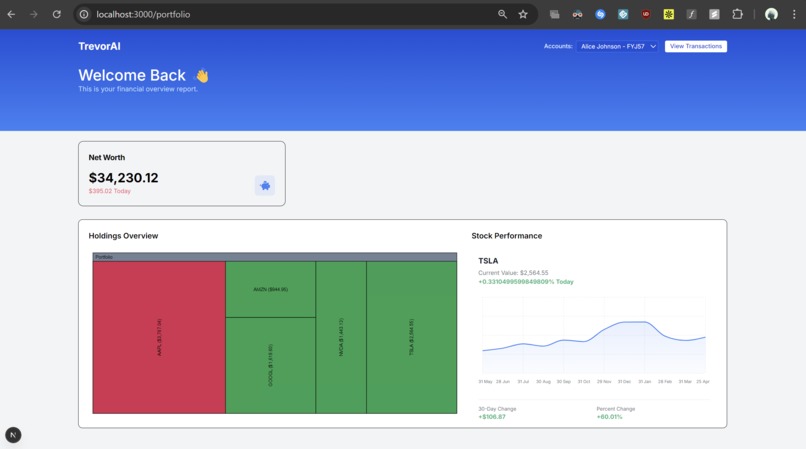Click the piggy bank icon in Net Worth

pyautogui.click(x=265, y=186)
